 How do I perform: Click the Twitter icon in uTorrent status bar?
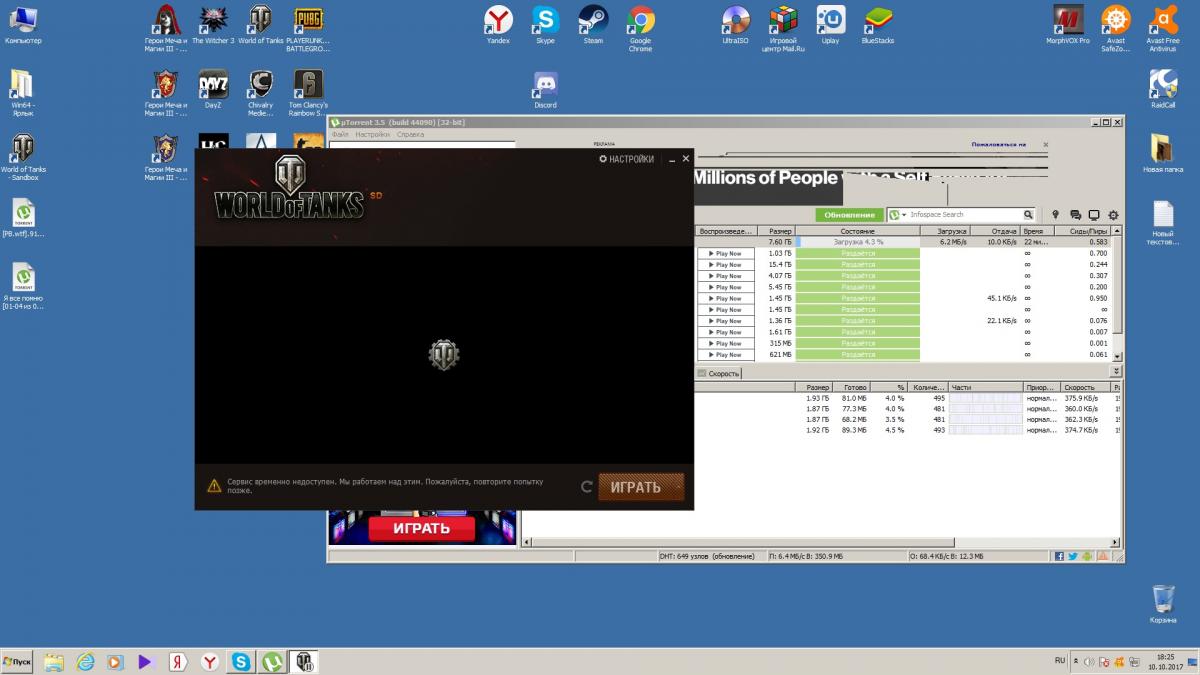pyautogui.click(x=1072, y=556)
